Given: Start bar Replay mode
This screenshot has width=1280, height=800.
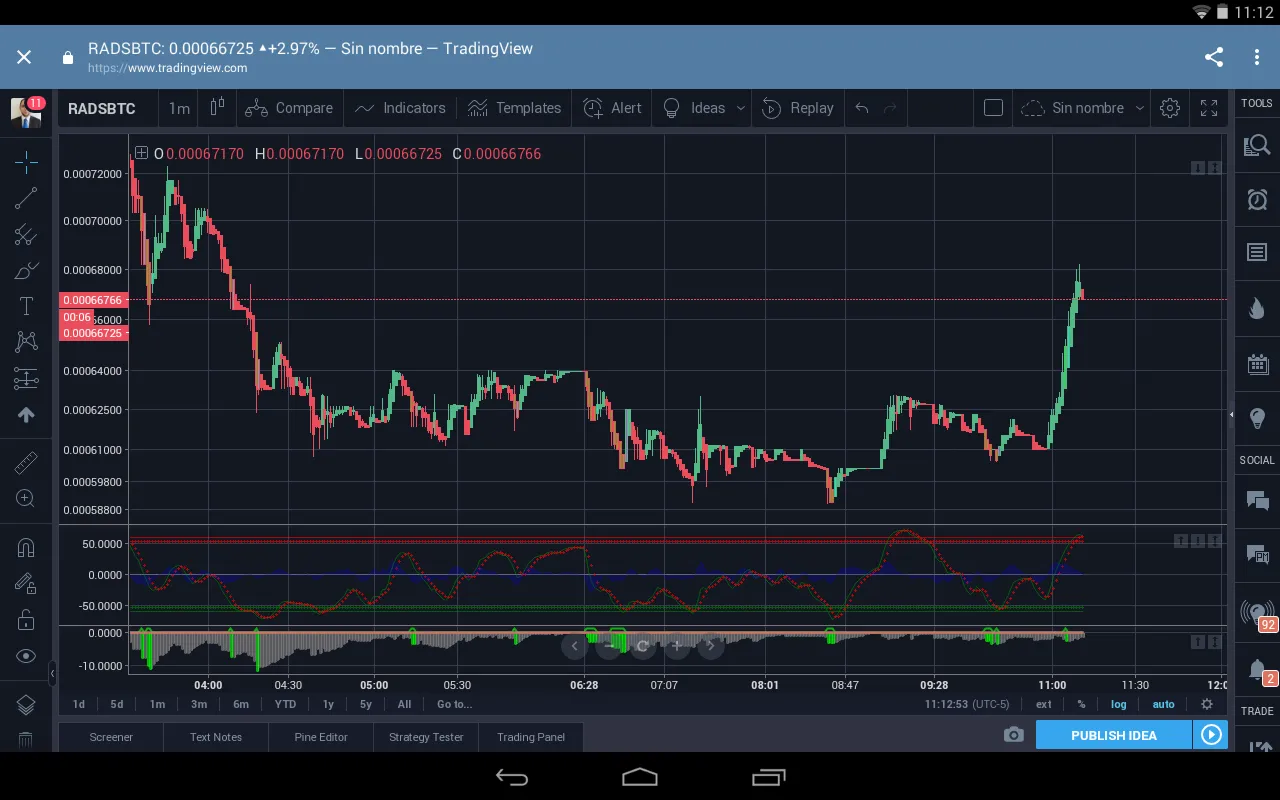Looking at the screenshot, I should [797, 108].
